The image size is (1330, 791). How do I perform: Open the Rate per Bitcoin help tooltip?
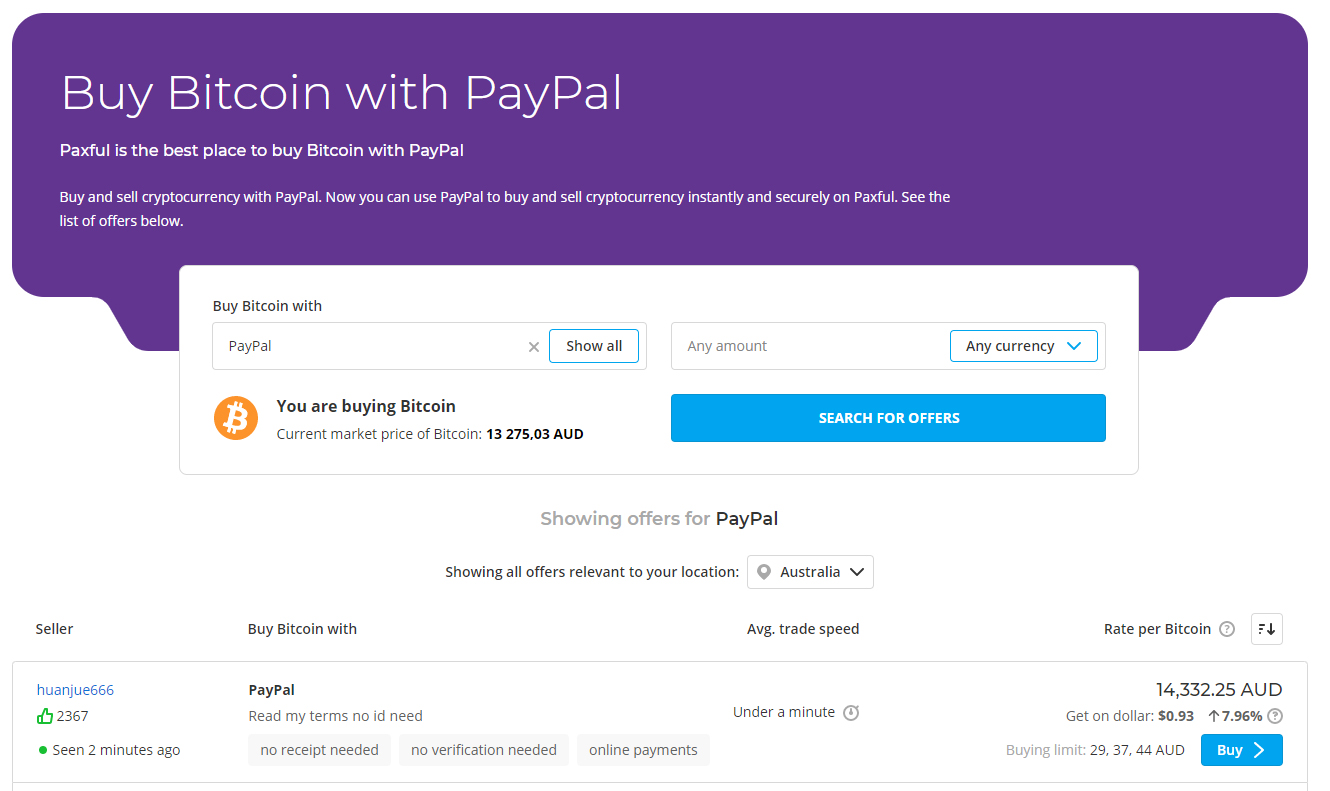[1226, 629]
